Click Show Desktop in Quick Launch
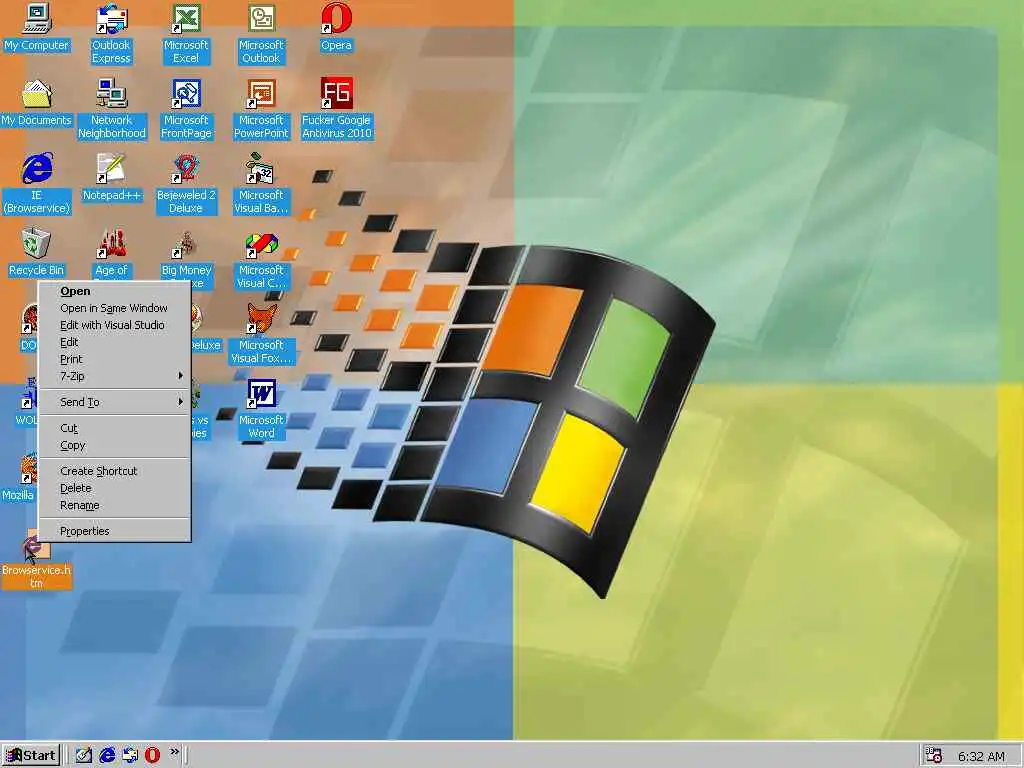This screenshot has width=1024, height=768. click(84, 756)
